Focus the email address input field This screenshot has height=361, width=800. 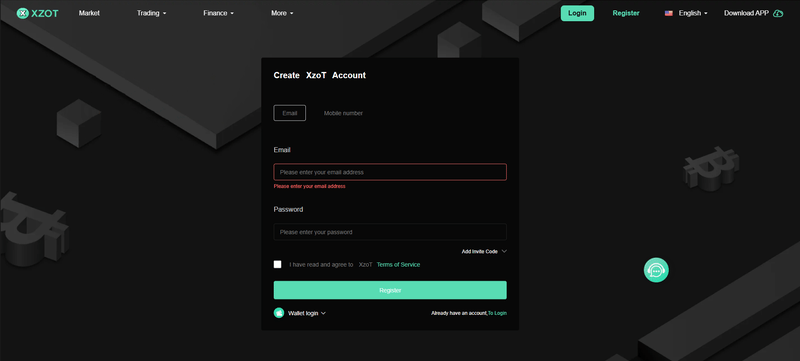point(390,172)
